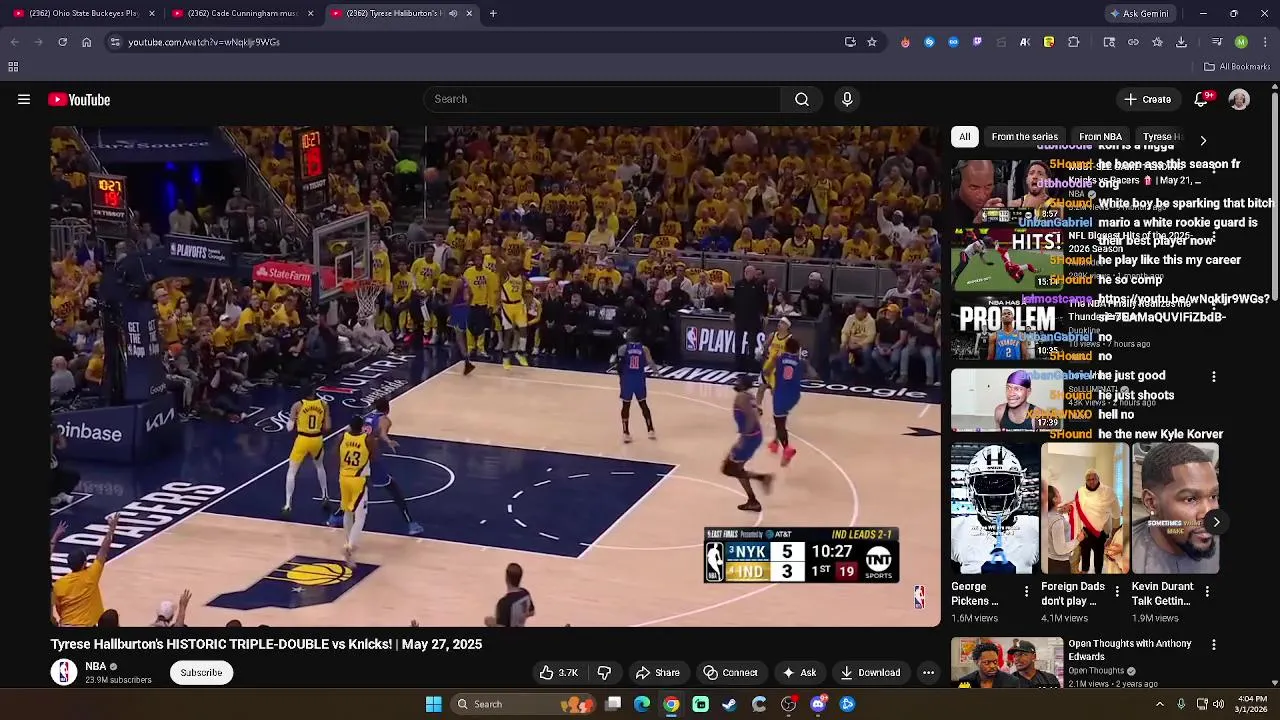The image size is (1280, 720).
Task: Subscribe to the NBA channel
Action: click(x=201, y=672)
